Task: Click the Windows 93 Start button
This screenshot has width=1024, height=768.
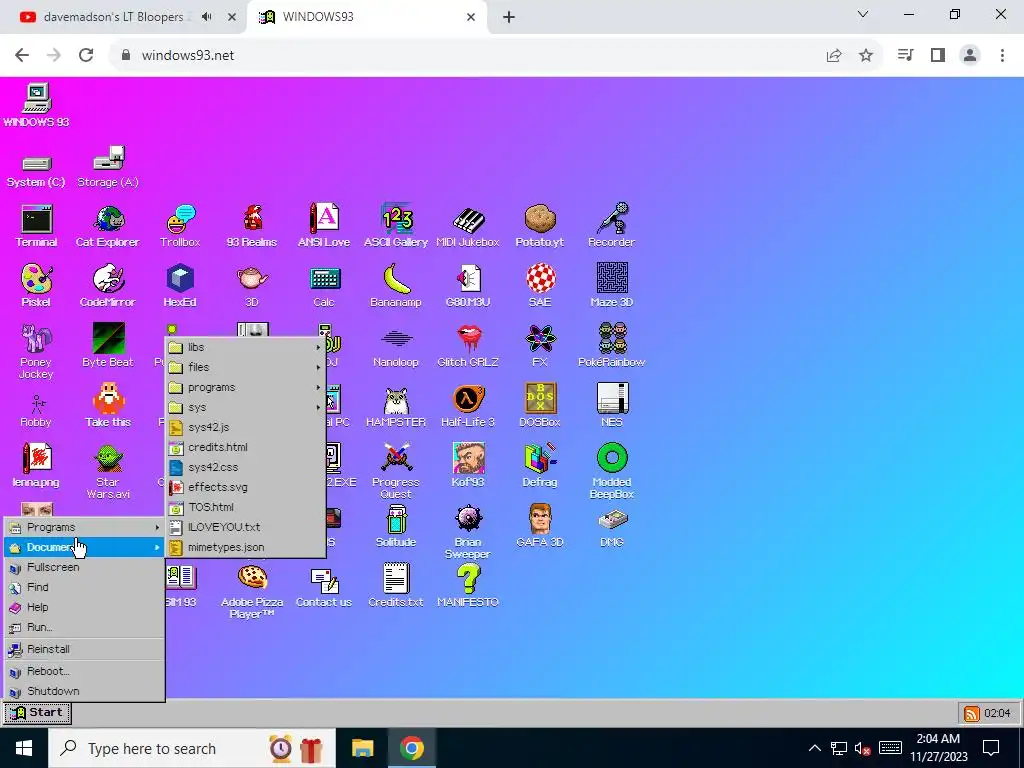Action: pos(37,712)
